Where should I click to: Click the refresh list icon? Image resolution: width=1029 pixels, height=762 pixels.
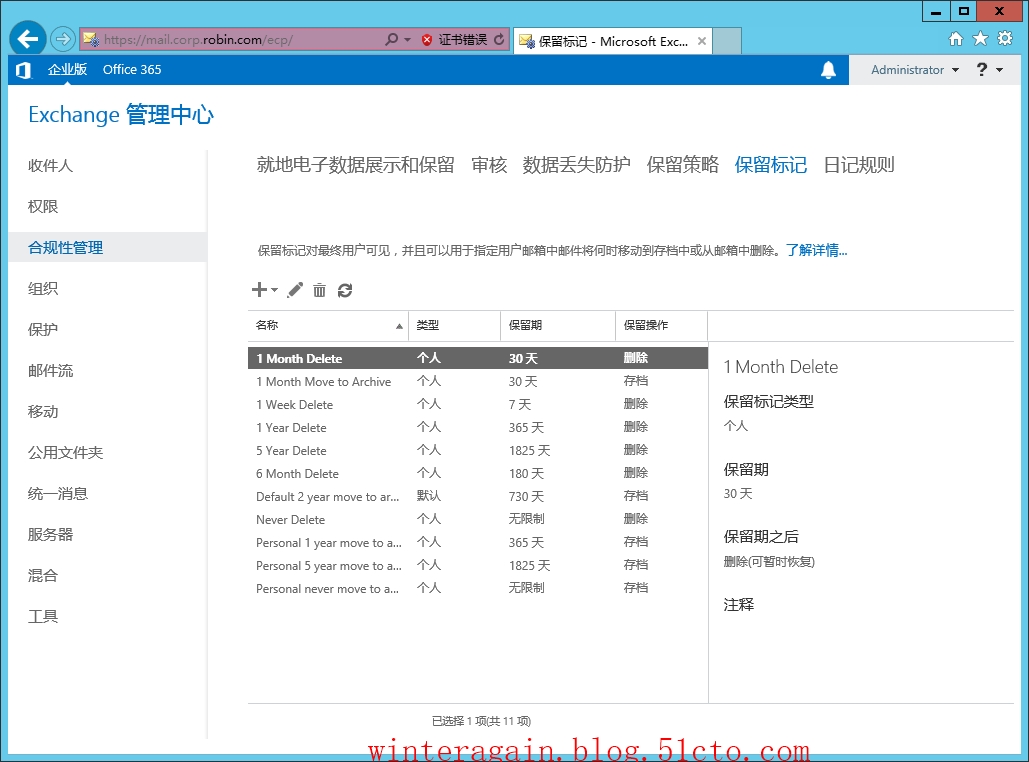coord(345,290)
